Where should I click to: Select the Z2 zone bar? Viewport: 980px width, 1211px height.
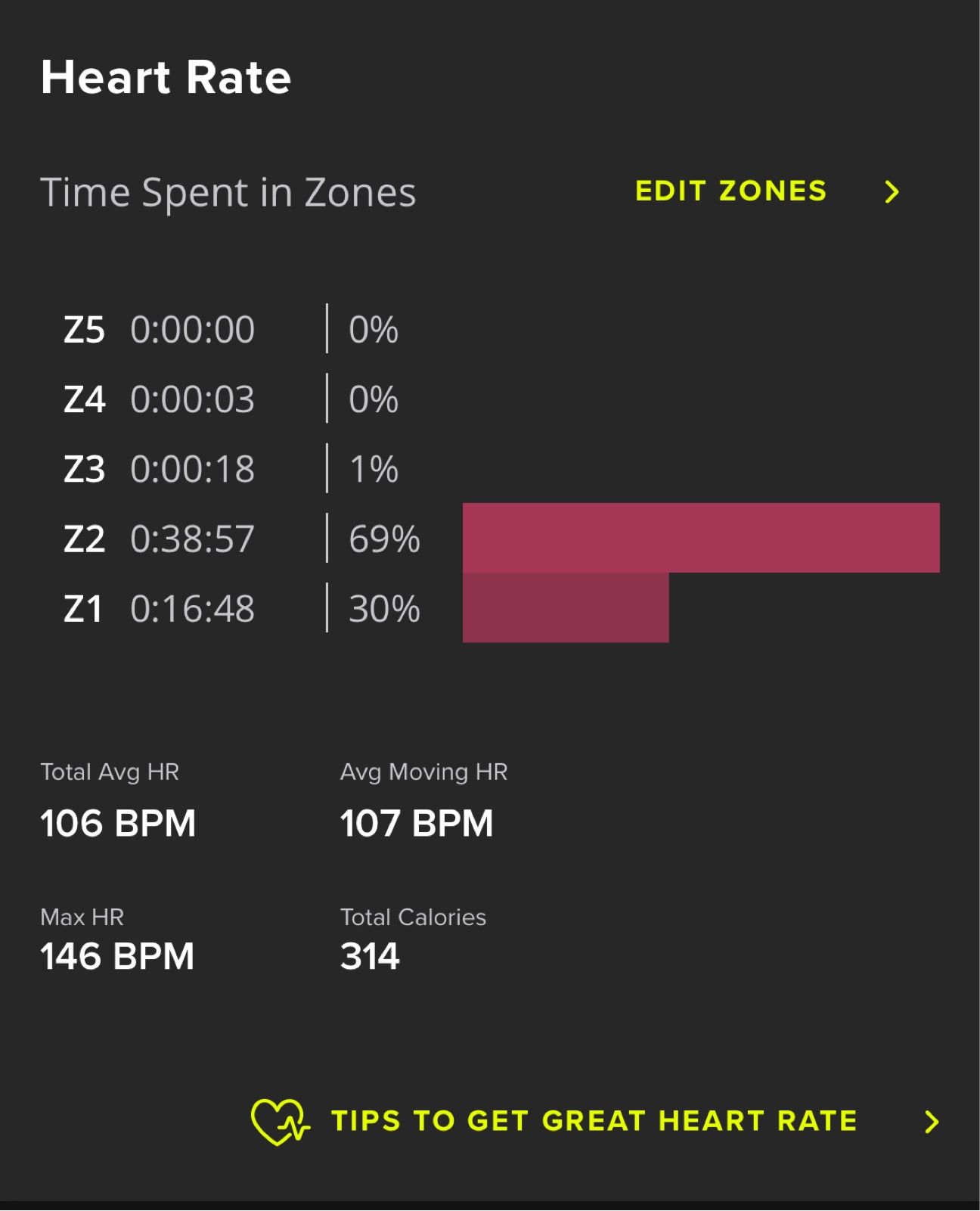coord(700,538)
